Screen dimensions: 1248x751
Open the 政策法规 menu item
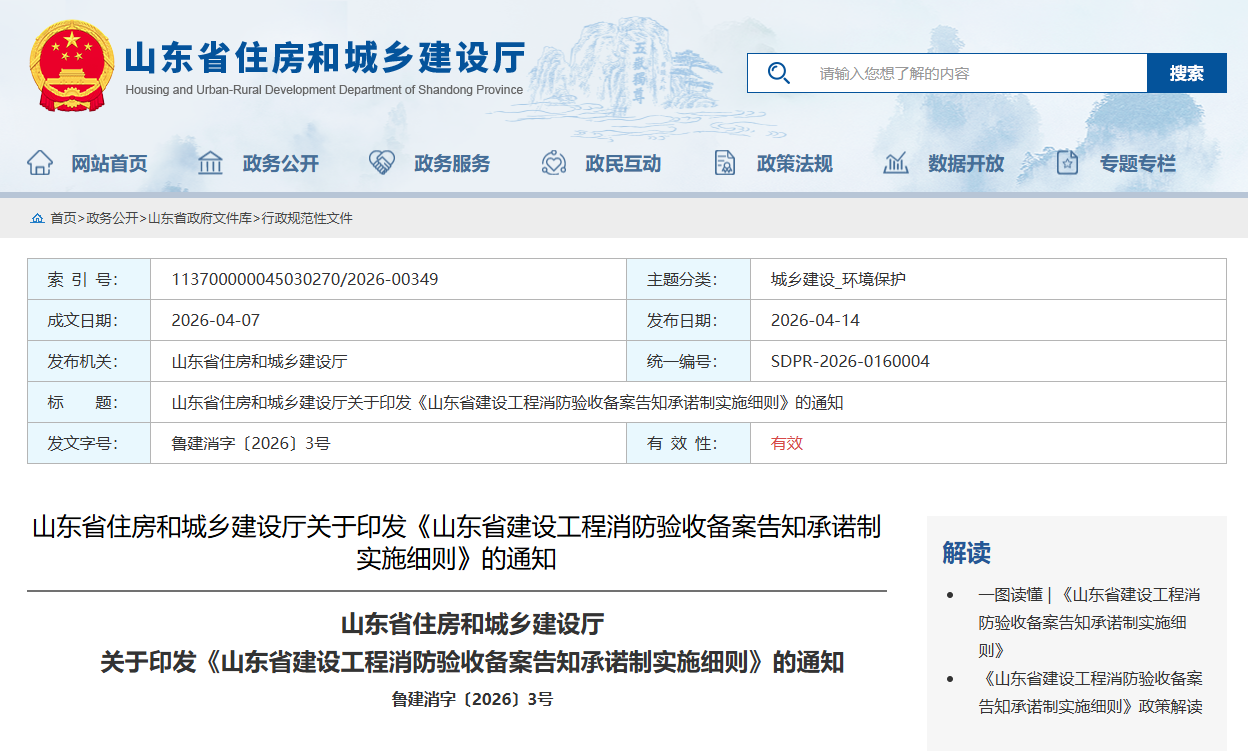point(794,163)
